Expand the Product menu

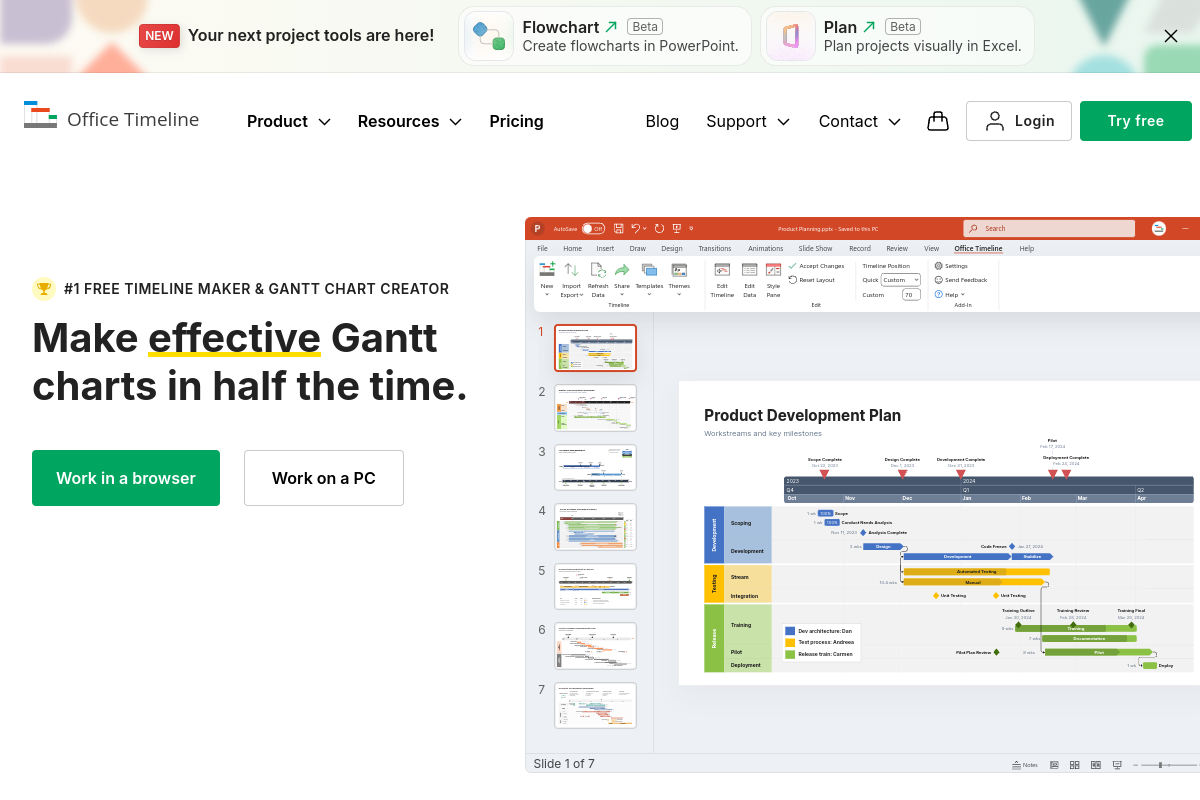tap(289, 121)
